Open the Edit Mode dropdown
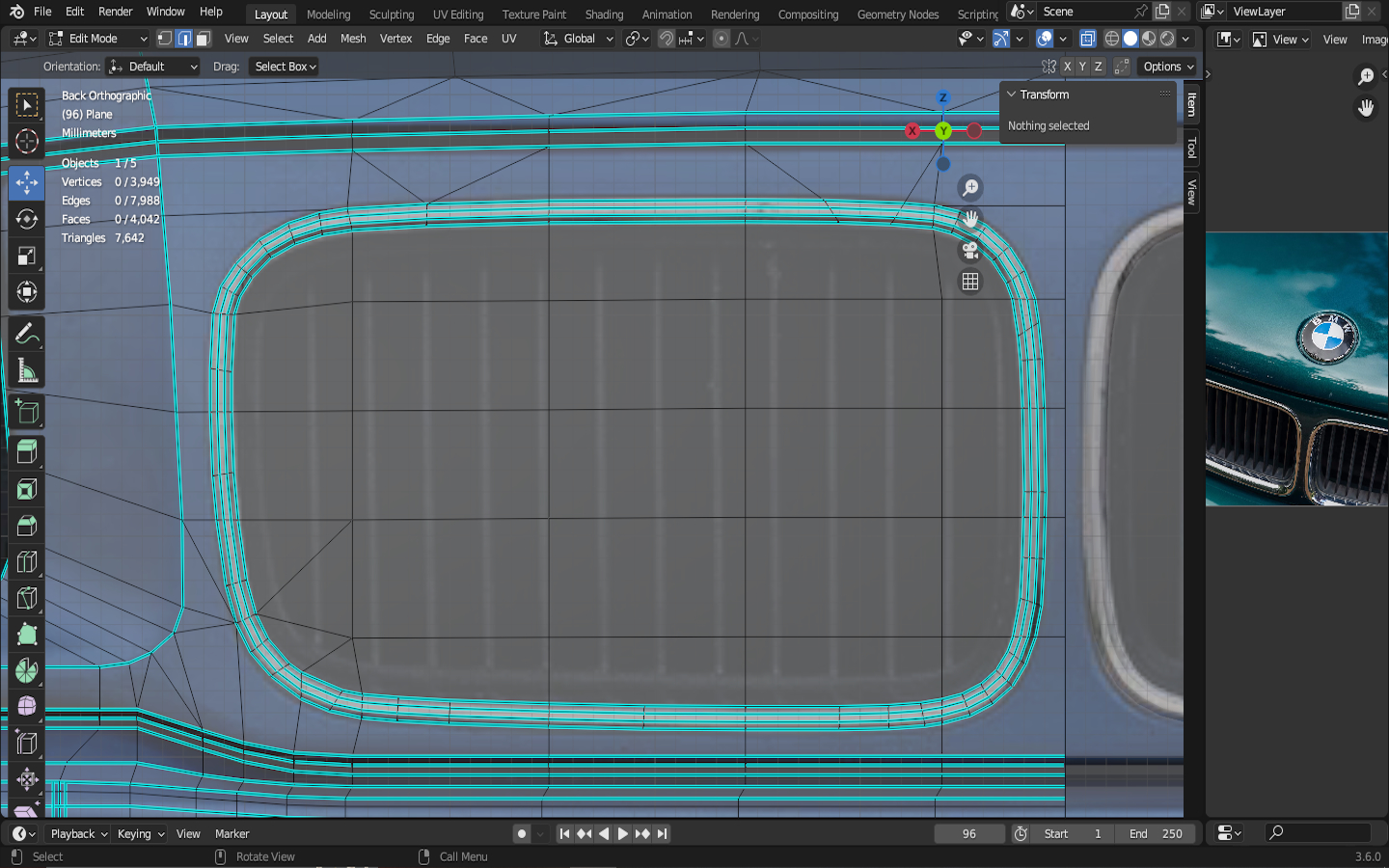Image resolution: width=1389 pixels, height=868 pixels. tap(98, 39)
